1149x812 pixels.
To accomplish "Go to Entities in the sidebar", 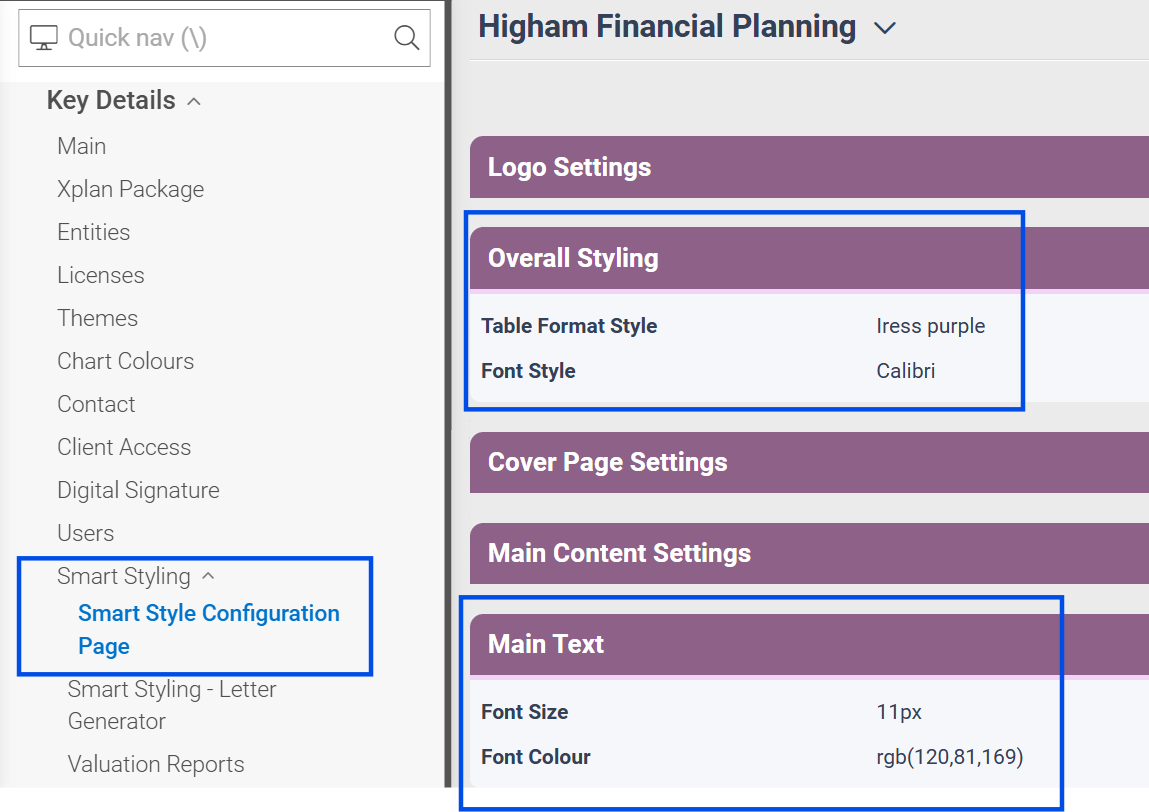I will [94, 232].
